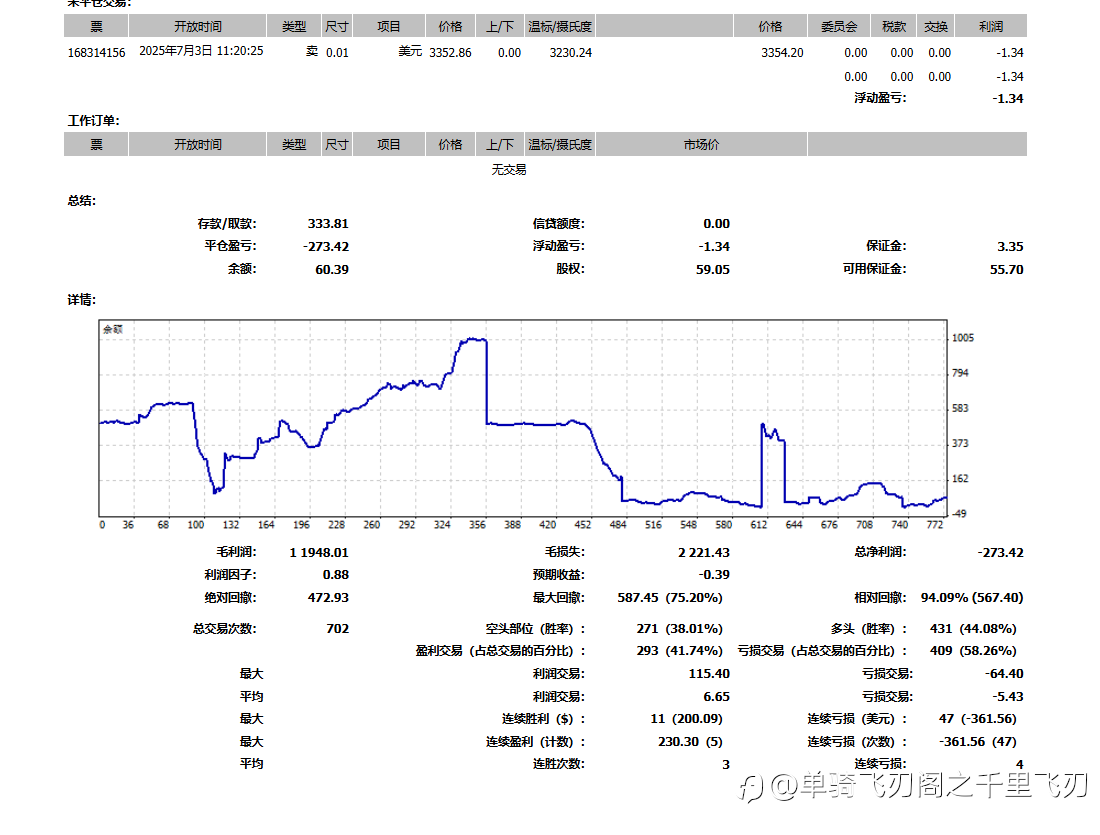Click ticket number 168314156
This screenshot has height=835, width=1100.
click(x=96, y=53)
